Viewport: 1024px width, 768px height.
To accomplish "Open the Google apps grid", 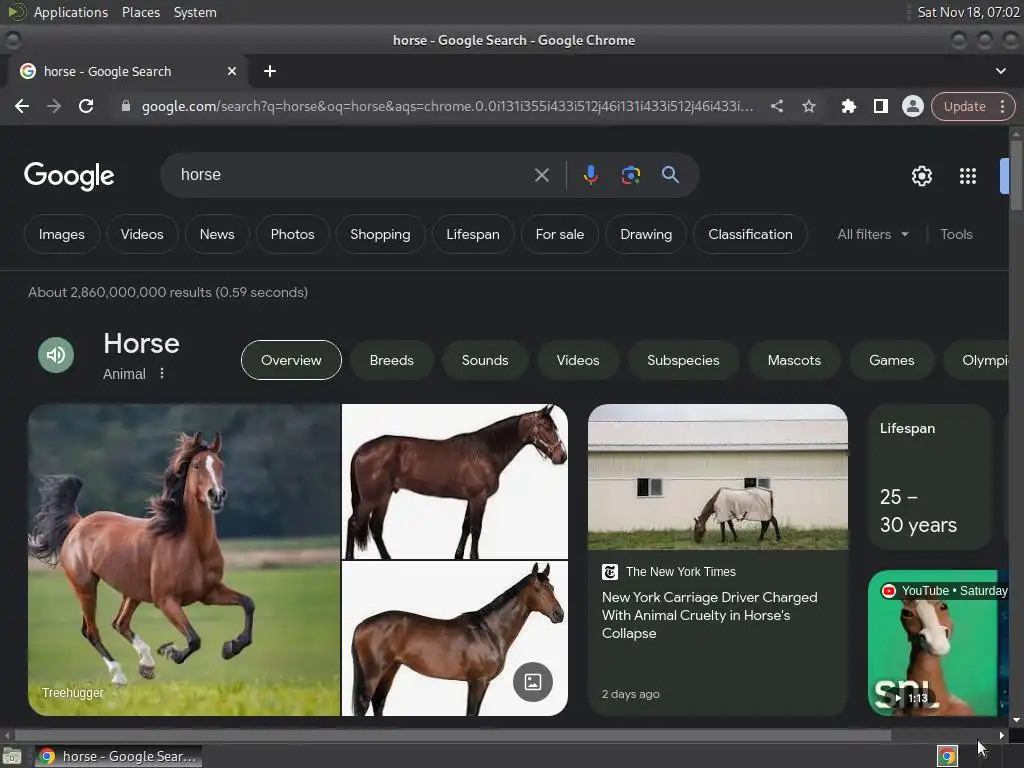I will (967, 176).
